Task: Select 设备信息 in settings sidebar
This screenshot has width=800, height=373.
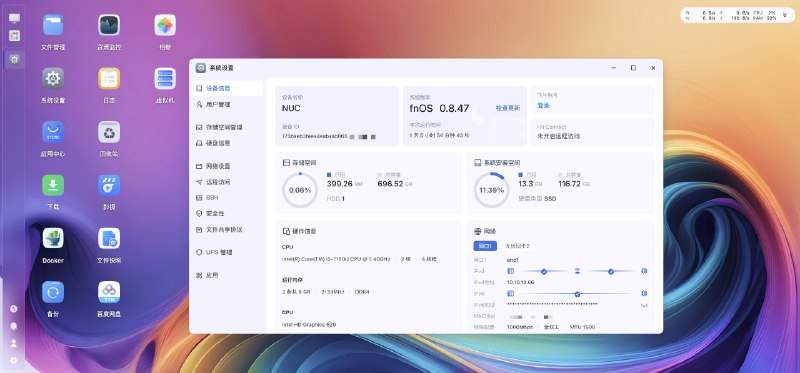Action: pos(227,88)
